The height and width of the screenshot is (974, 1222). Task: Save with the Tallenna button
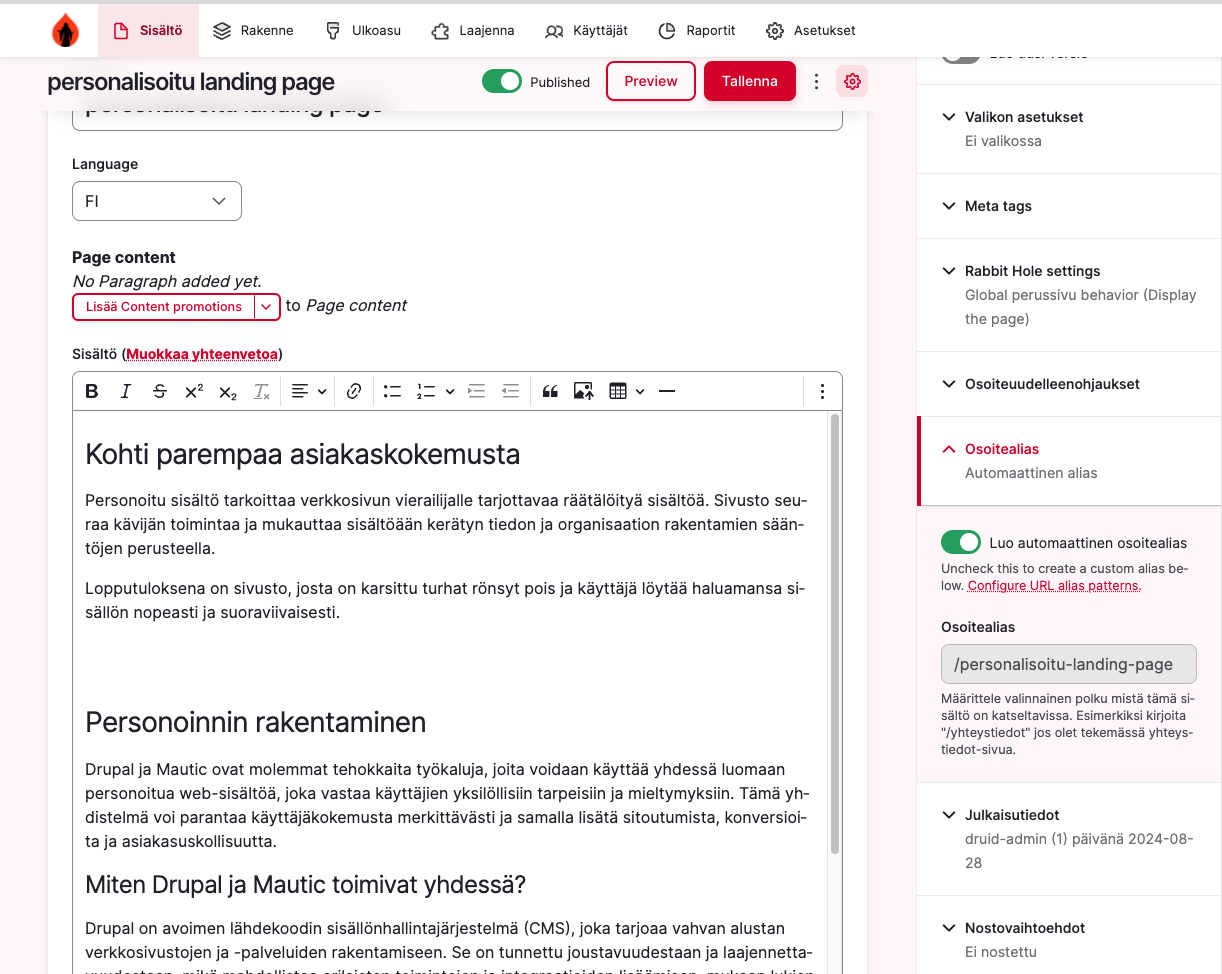pyautogui.click(x=750, y=81)
